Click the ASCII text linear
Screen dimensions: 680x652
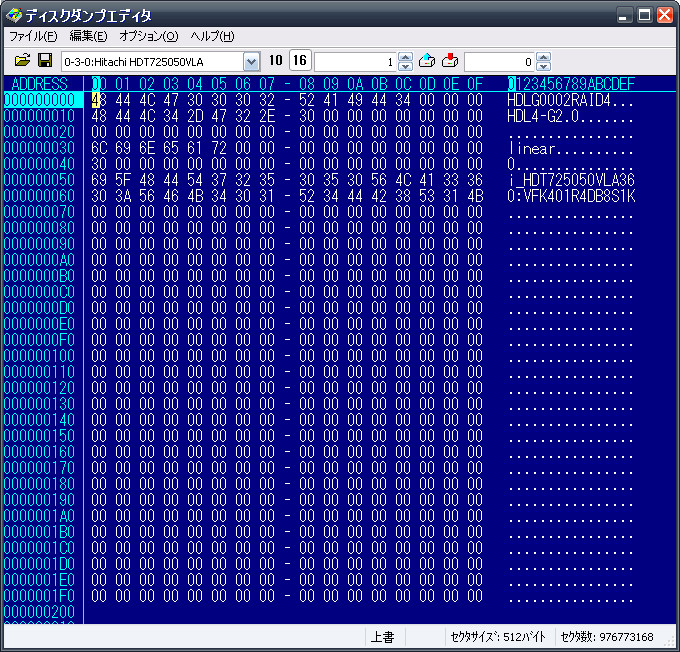pos(532,148)
